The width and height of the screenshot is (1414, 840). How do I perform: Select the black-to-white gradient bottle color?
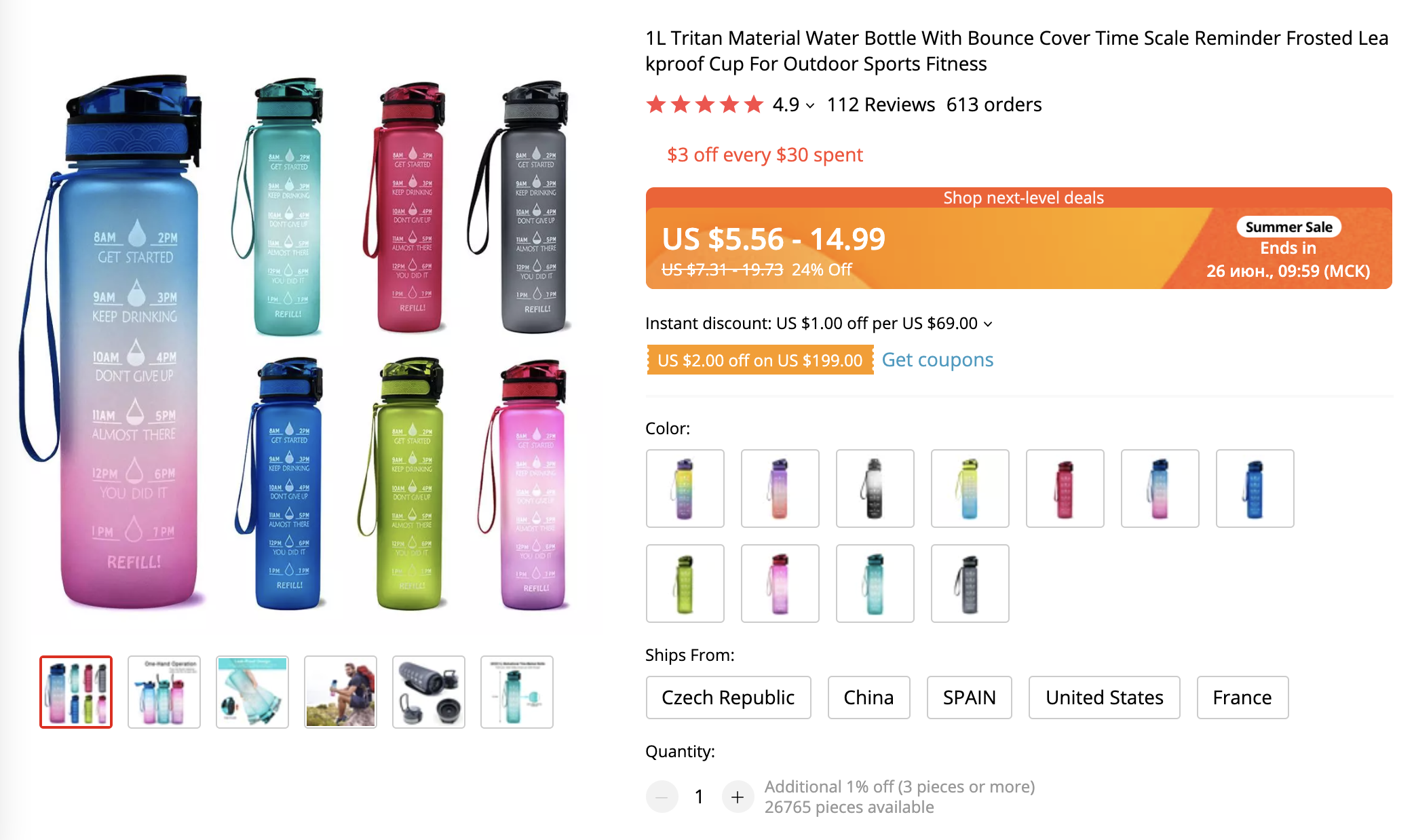[x=875, y=489]
